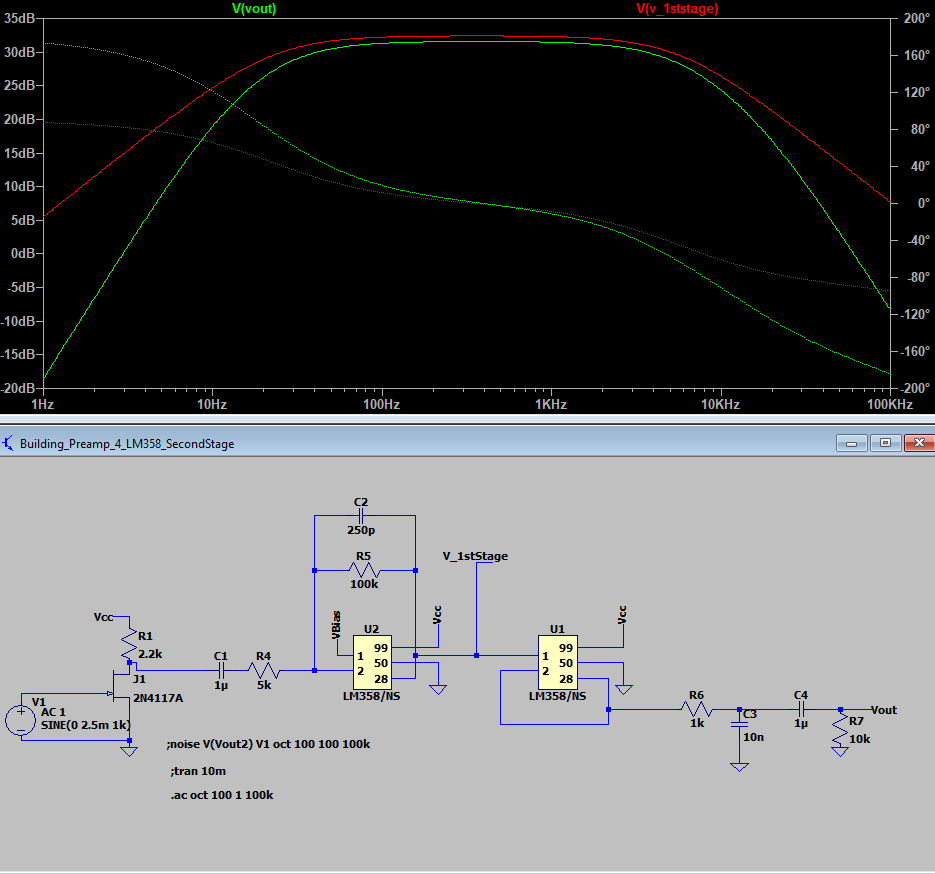Click the 5k value of R4

264,685
